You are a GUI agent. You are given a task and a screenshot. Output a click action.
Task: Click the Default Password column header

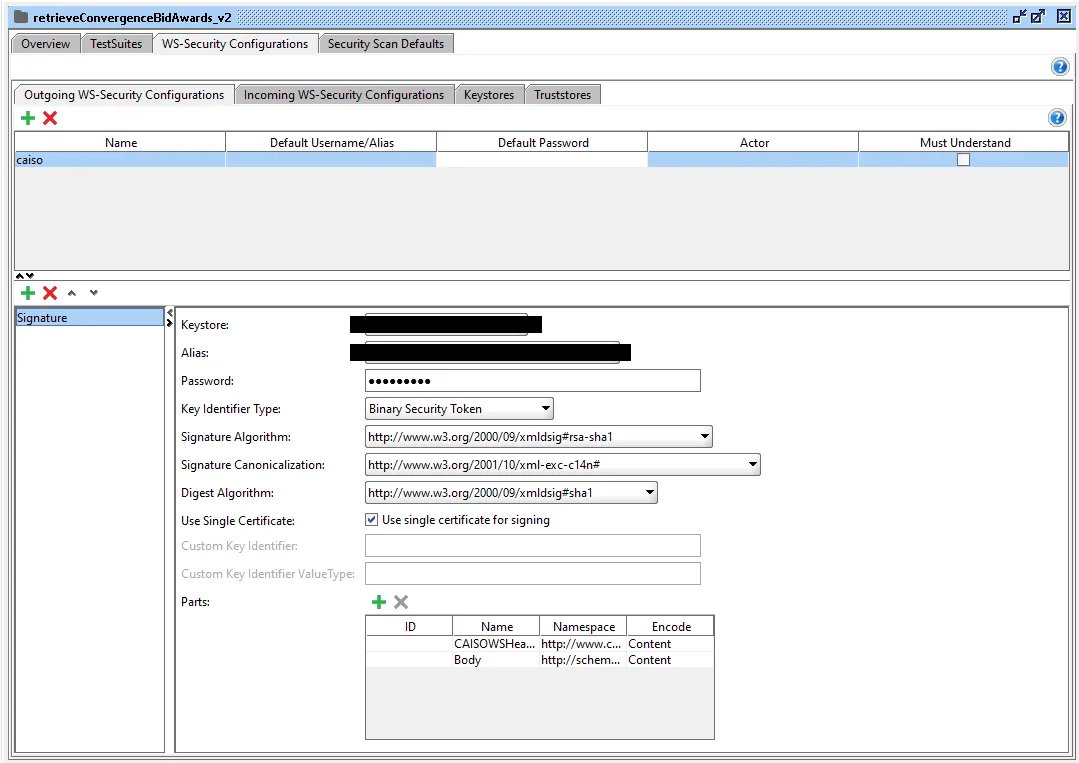point(543,142)
